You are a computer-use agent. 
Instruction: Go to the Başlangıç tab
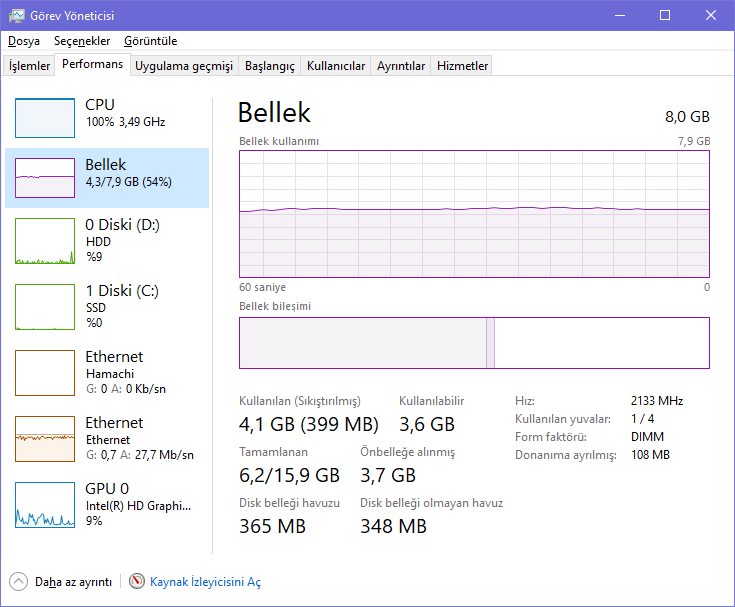[x=270, y=66]
